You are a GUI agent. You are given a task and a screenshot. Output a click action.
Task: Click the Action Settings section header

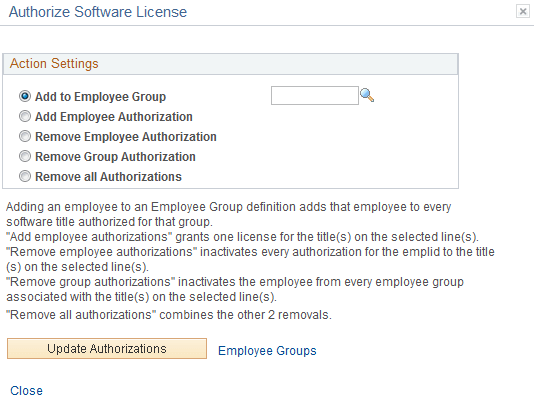point(231,64)
